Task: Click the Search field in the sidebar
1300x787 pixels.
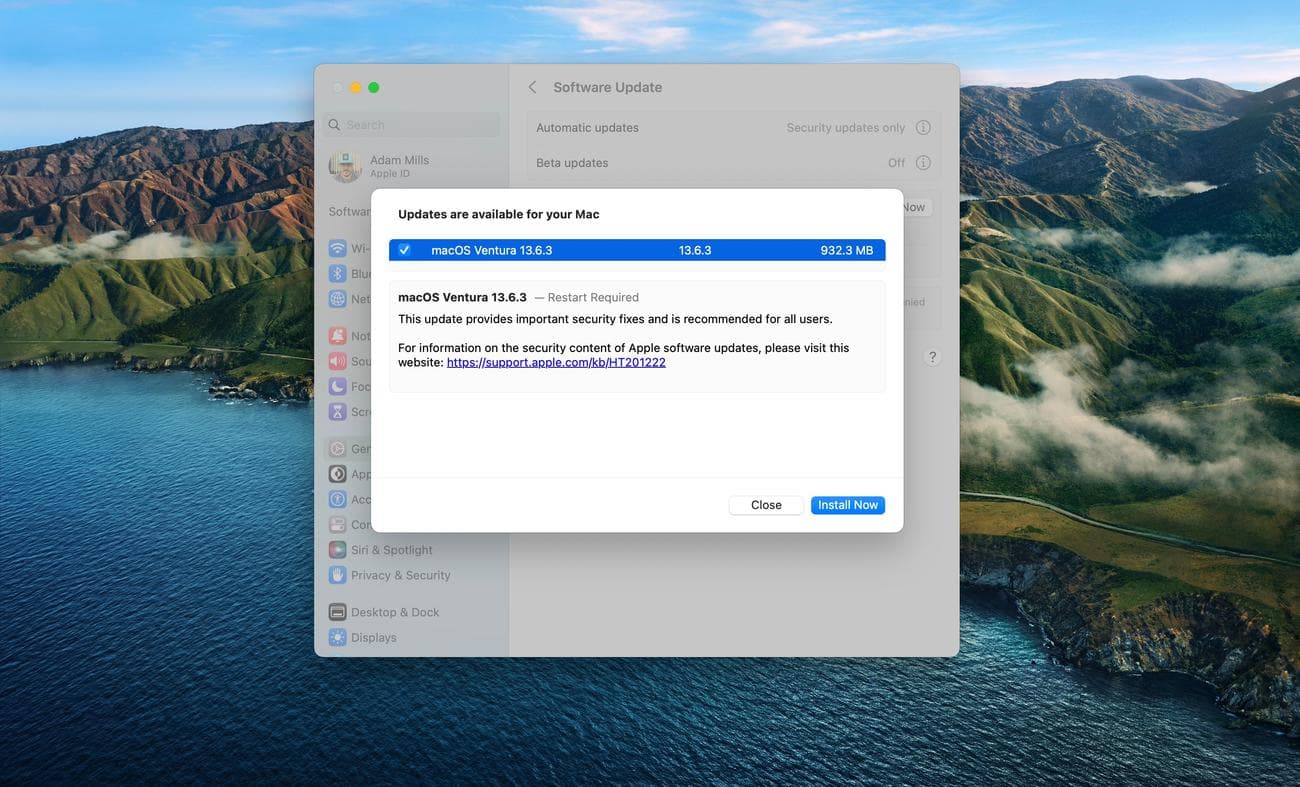Action: click(414, 125)
